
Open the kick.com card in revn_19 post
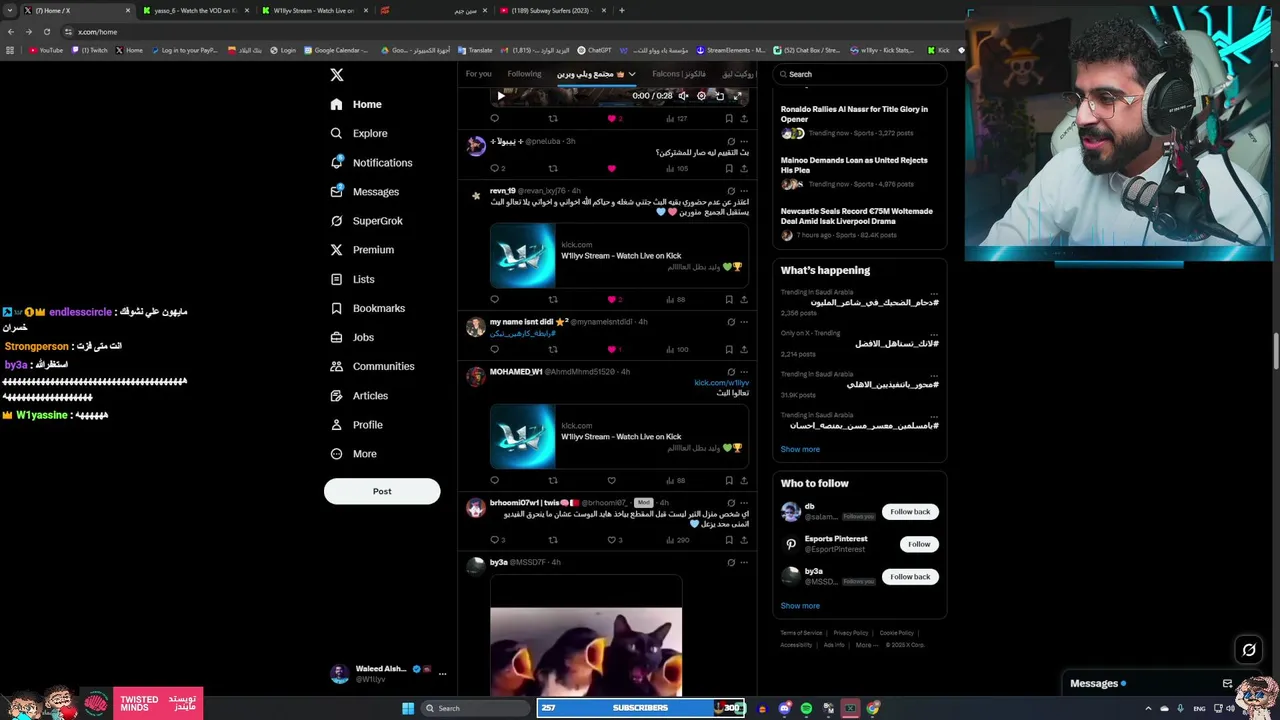(x=618, y=256)
